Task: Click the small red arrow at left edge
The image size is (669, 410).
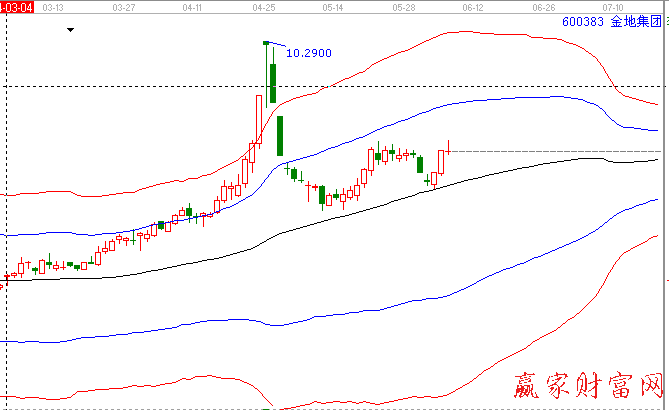Action: click(3, 286)
